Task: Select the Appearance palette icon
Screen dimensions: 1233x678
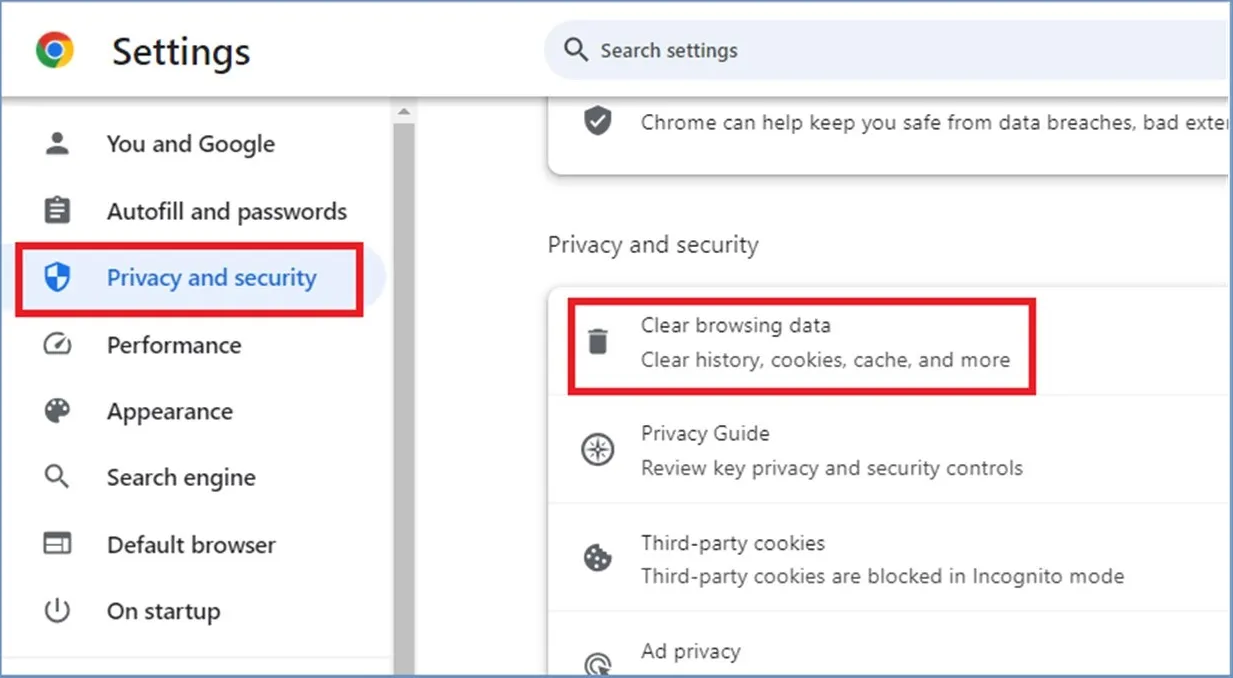Action: tap(57, 411)
